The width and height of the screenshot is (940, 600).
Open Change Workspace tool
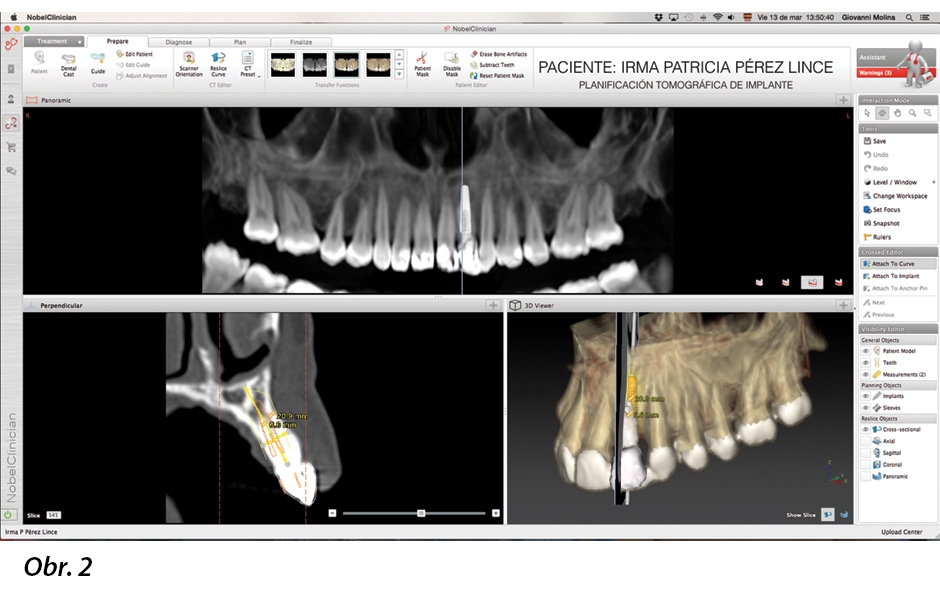coord(895,196)
